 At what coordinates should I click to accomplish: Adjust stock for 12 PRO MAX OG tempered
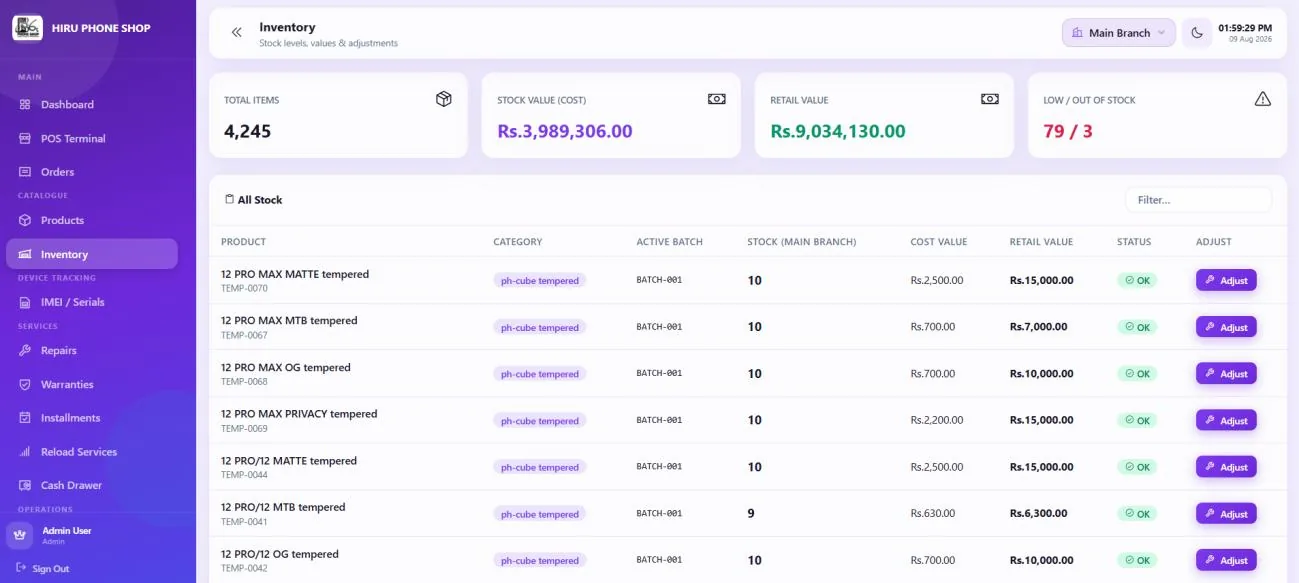point(1226,373)
